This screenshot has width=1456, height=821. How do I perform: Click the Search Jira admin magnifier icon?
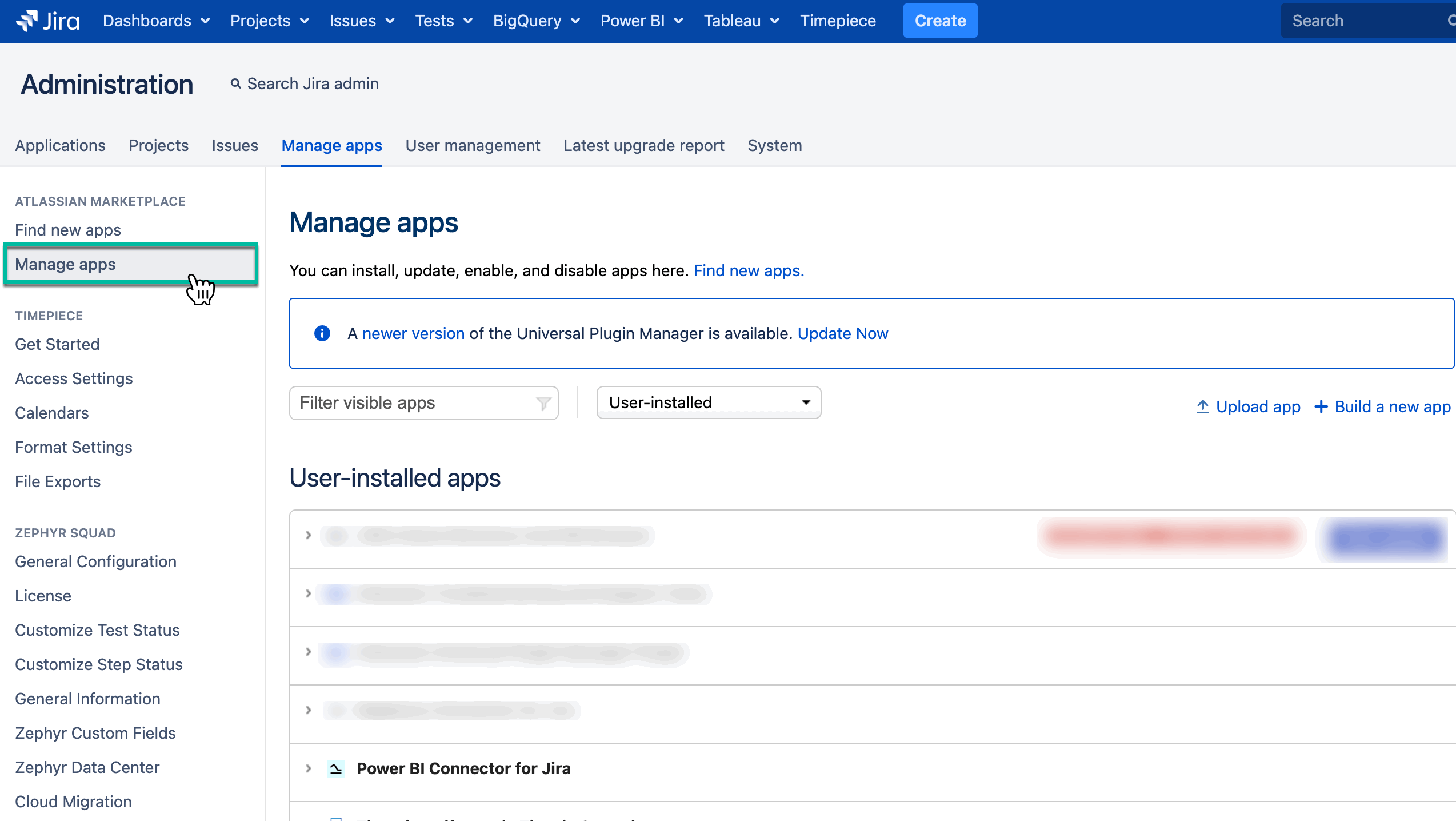click(235, 84)
